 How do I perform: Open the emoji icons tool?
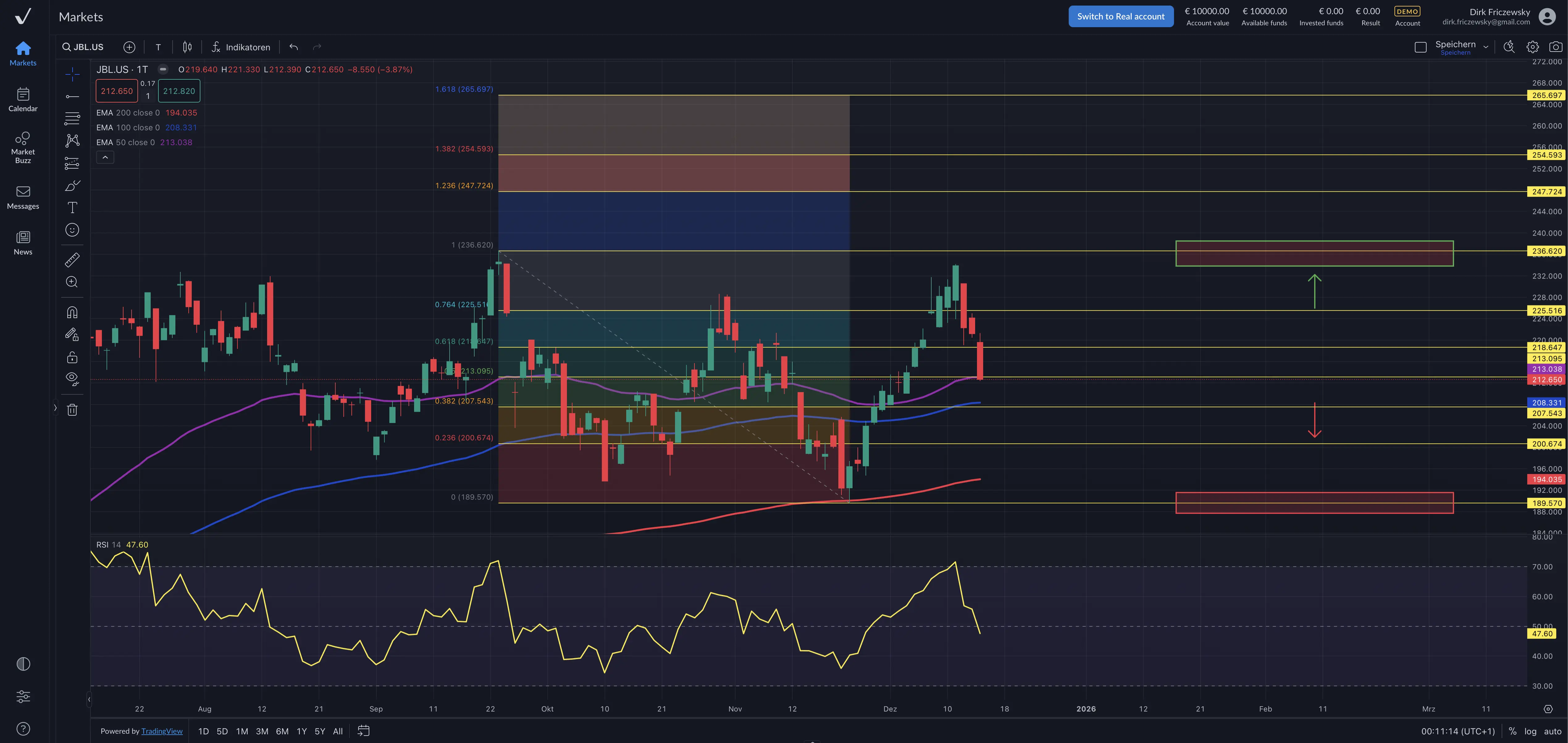[72, 230]
